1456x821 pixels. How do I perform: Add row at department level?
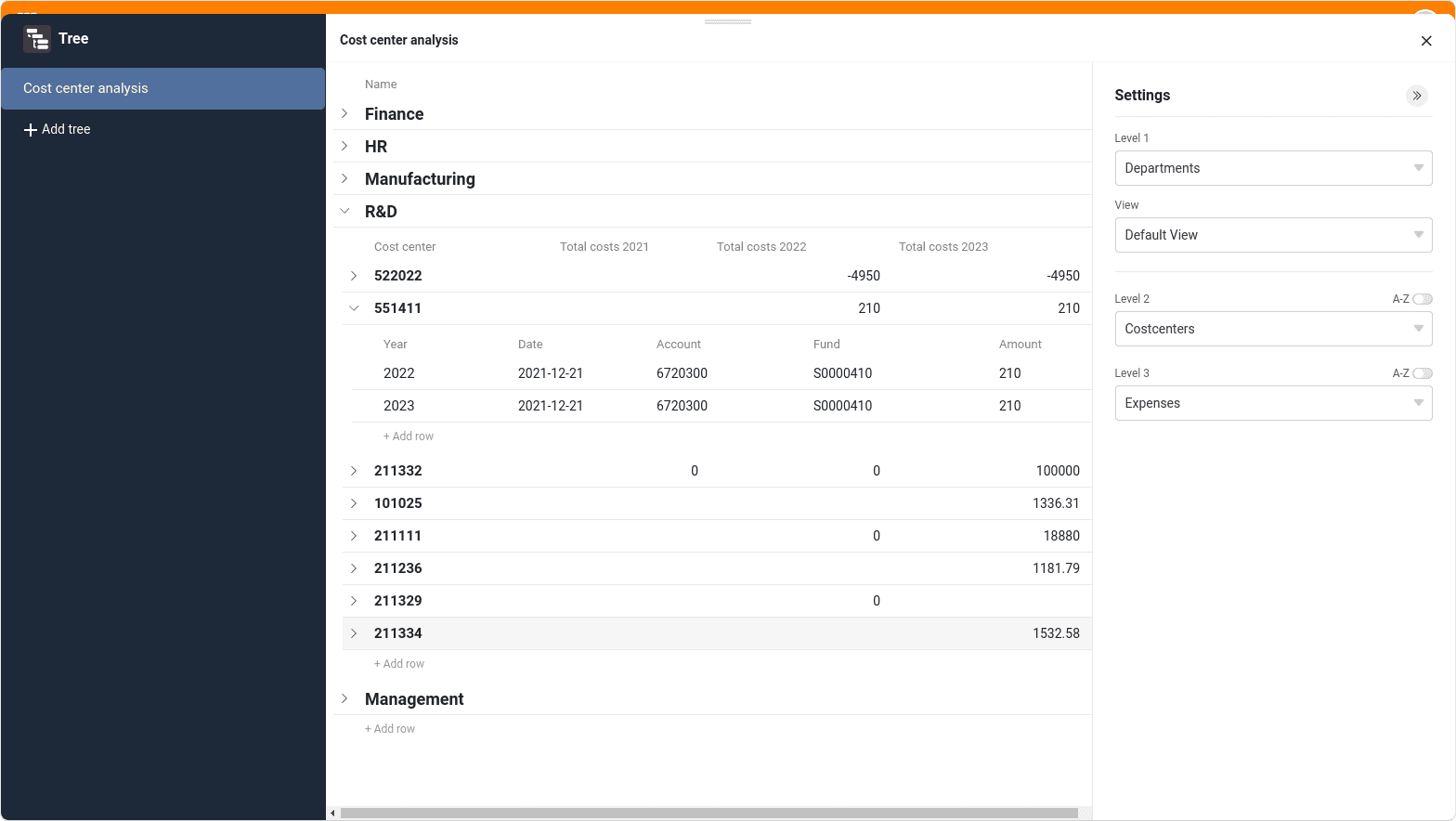(390, 729)
